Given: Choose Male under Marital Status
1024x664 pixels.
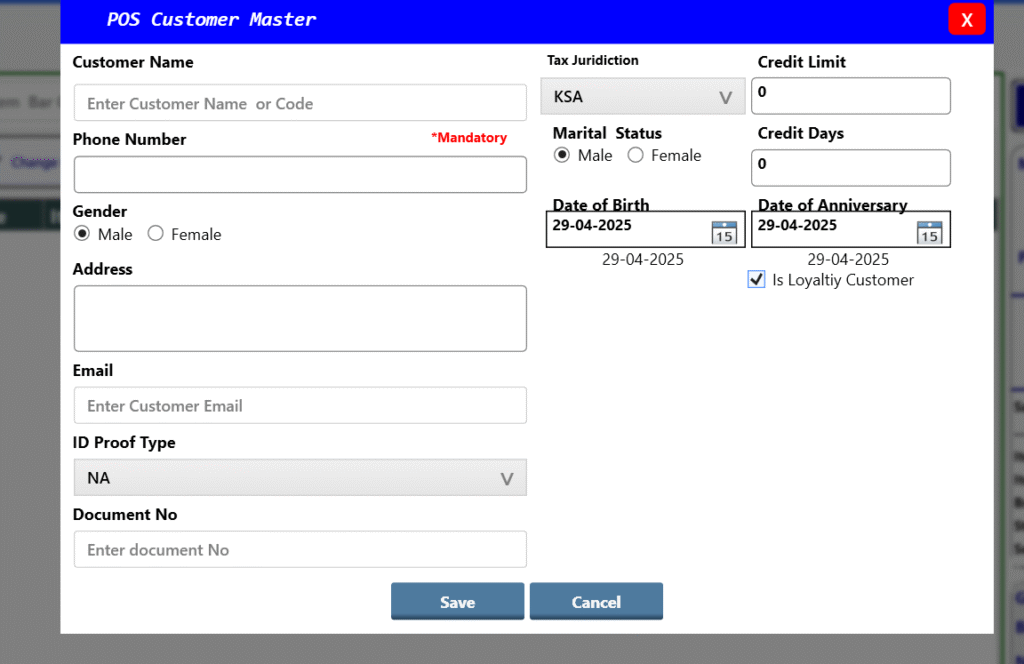Looking at the screenshot, I should click(x=563, y=155).
